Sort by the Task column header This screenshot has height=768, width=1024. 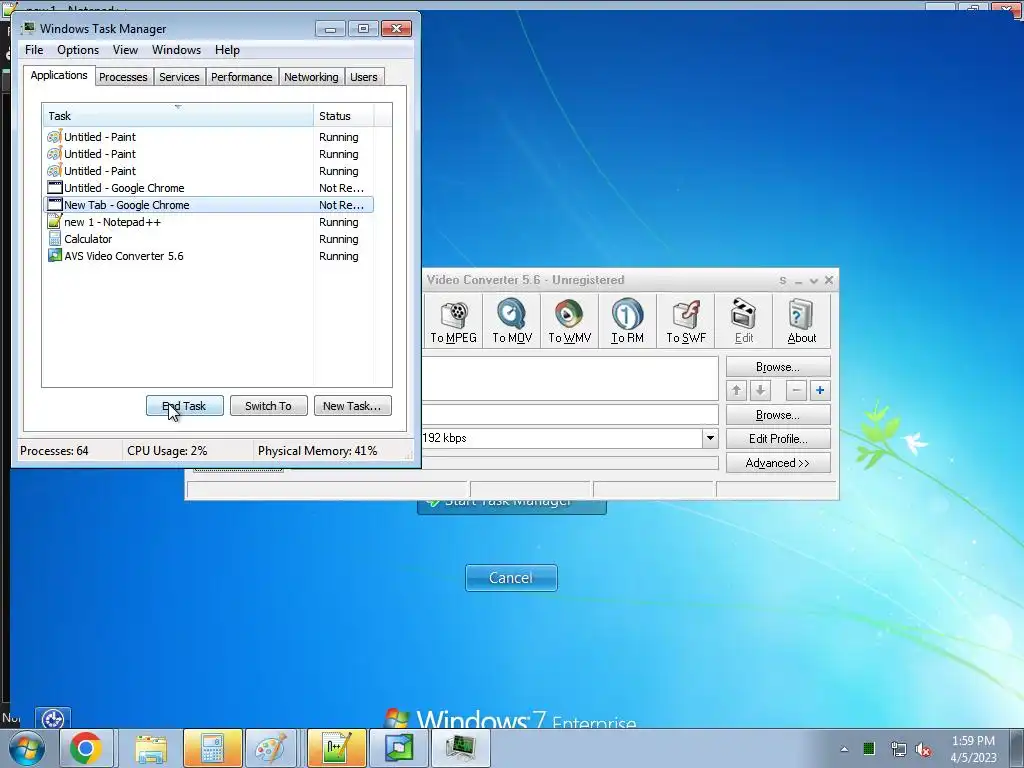tap(178, 116)
